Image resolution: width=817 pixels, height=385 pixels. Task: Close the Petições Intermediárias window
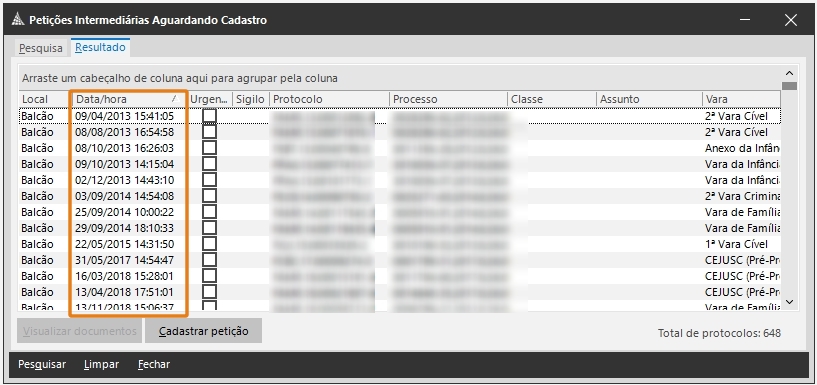(x=790, y=20)
